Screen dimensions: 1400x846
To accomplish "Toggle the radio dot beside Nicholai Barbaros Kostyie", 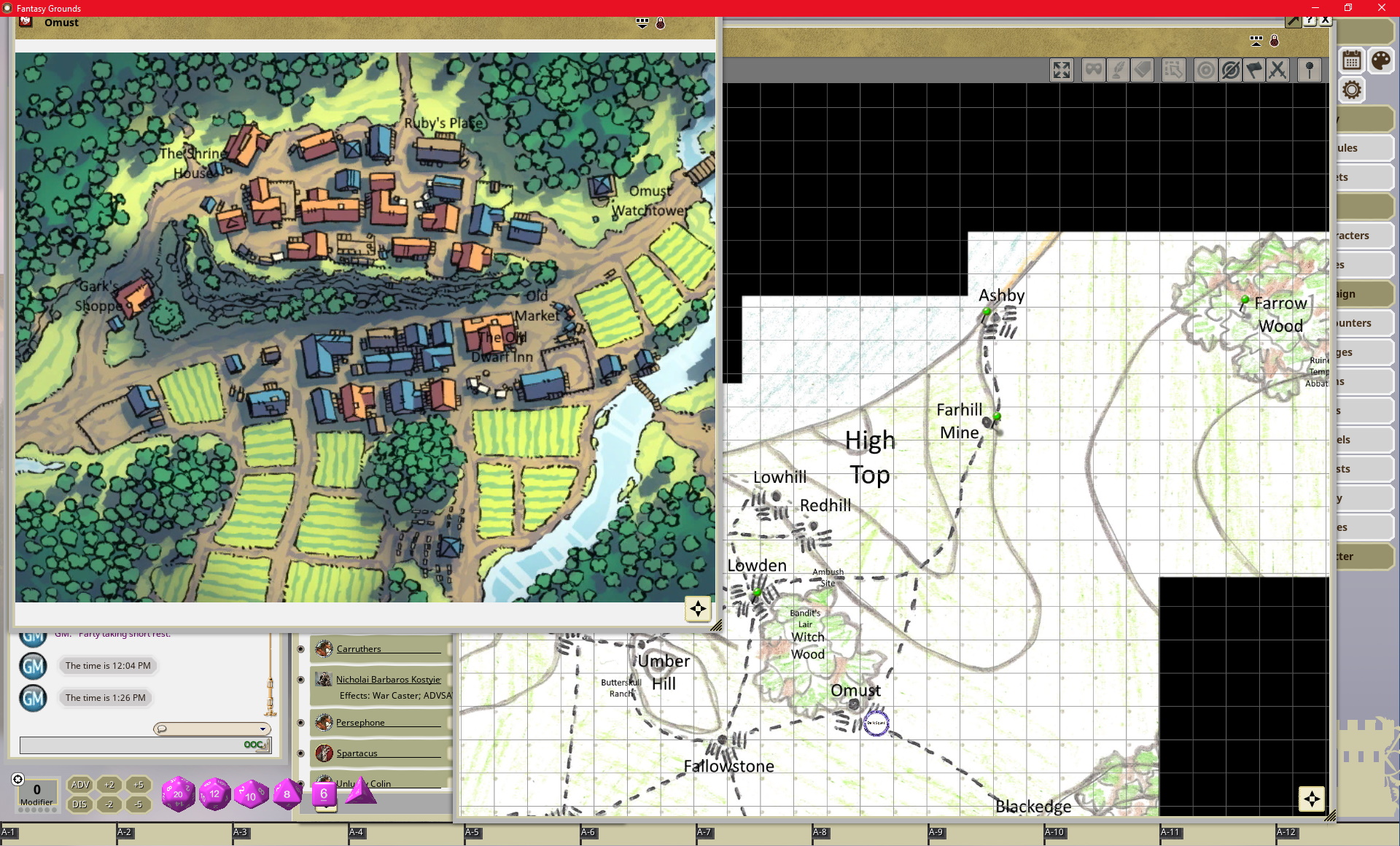I will click(x=300, y=679).
